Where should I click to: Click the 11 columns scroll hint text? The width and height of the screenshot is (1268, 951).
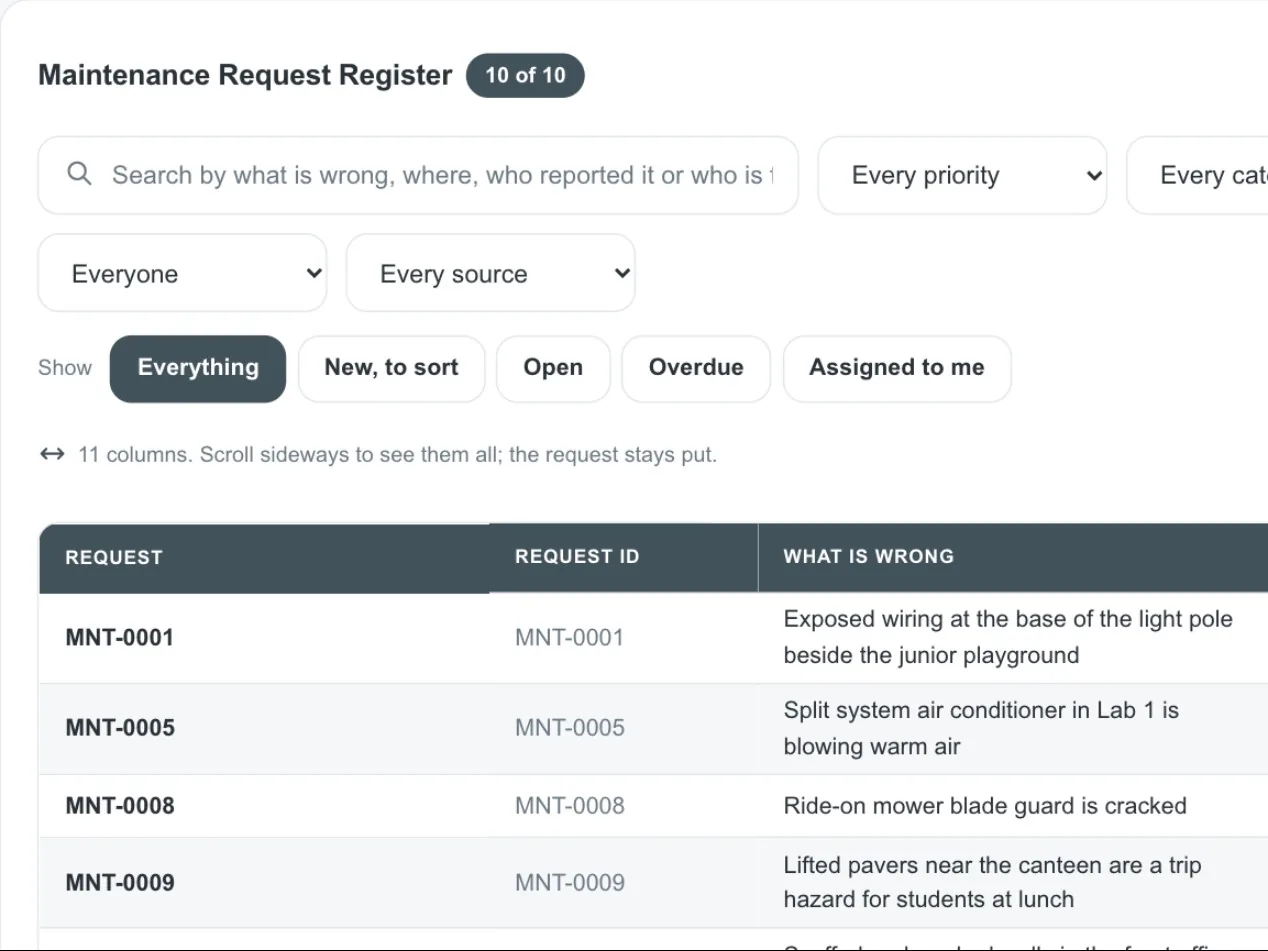[x=397, y=455]
